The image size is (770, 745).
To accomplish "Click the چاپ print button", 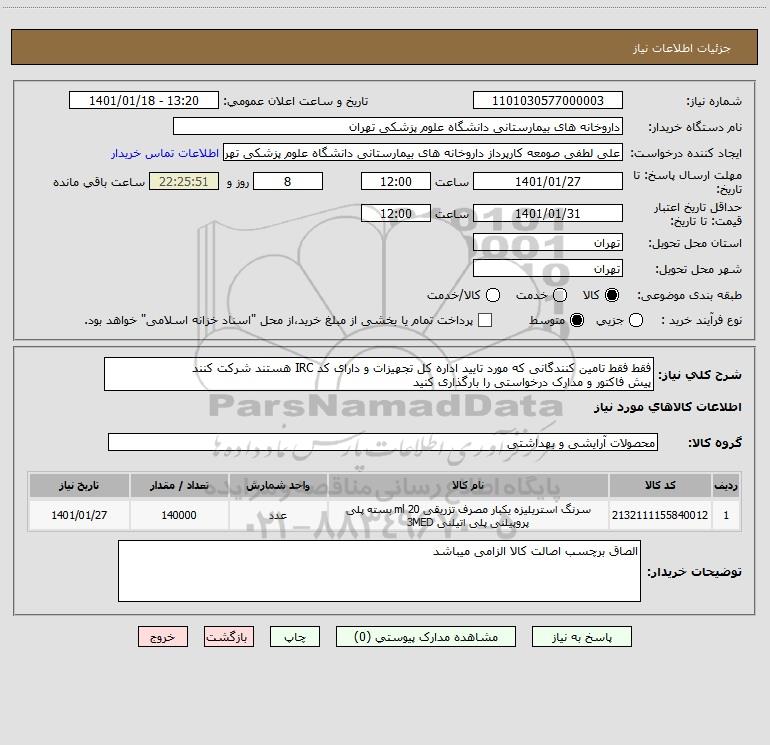I will click(x=295, y=637).
